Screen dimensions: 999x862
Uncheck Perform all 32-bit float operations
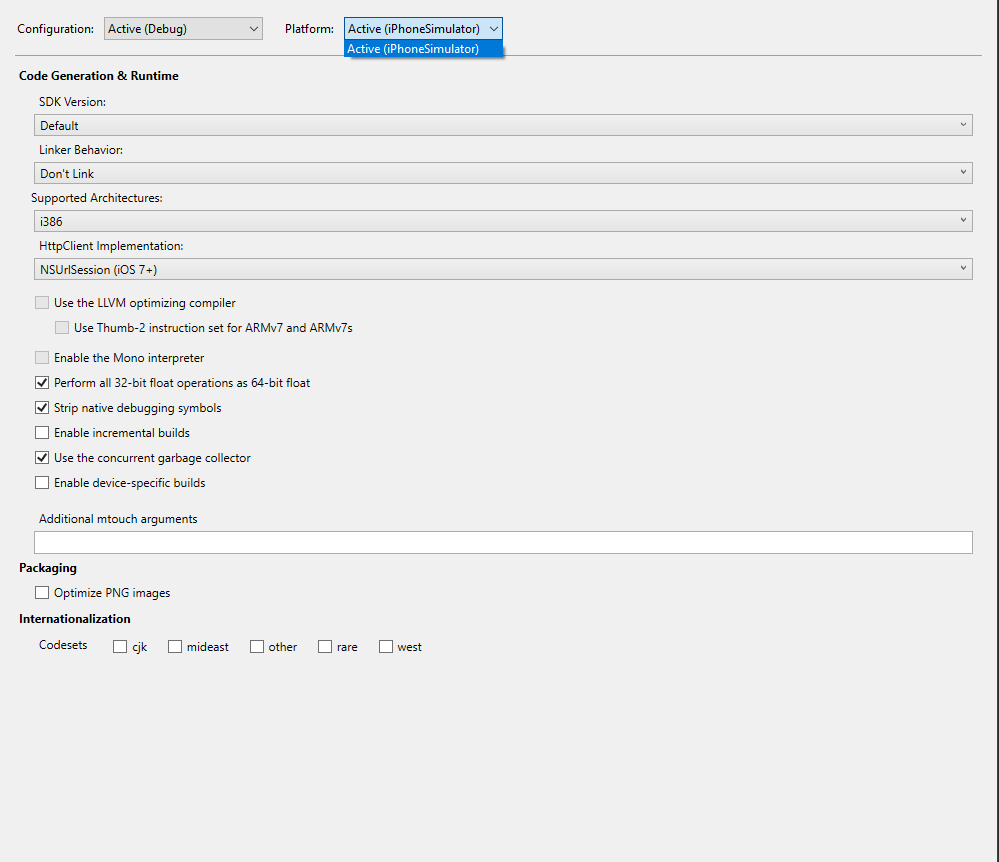[x=42, y=382]
